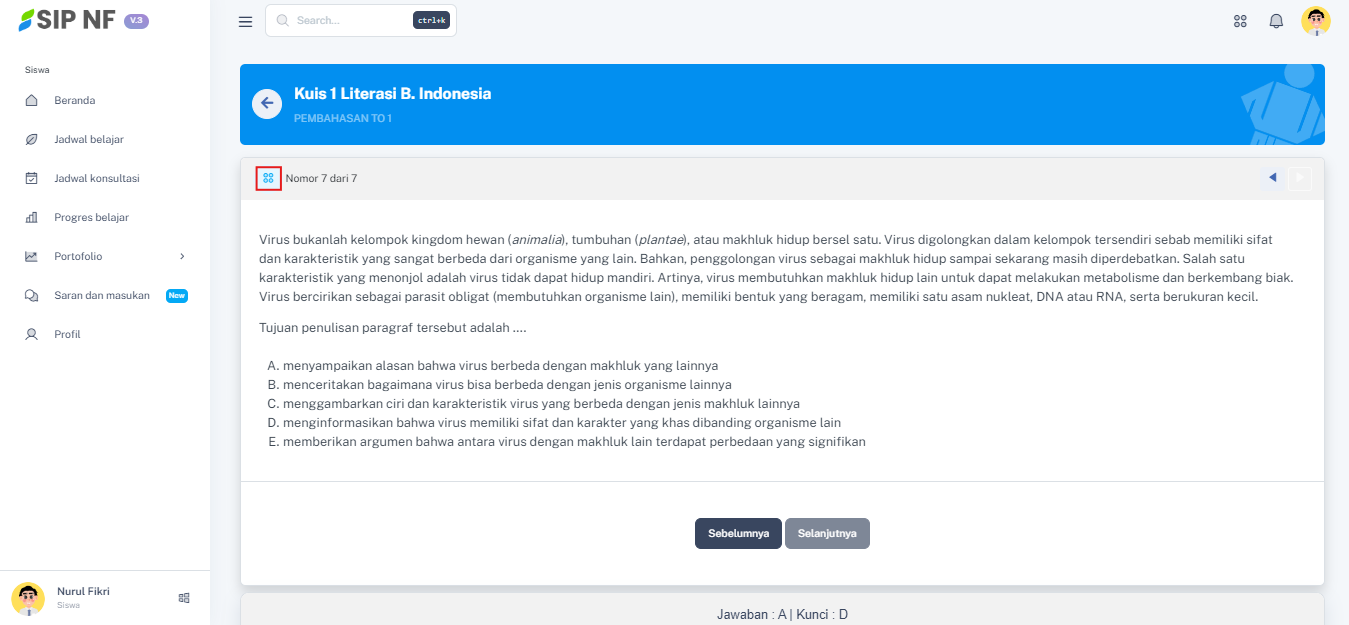
Task: Open the question number grid icon
Action: (268, 178)
